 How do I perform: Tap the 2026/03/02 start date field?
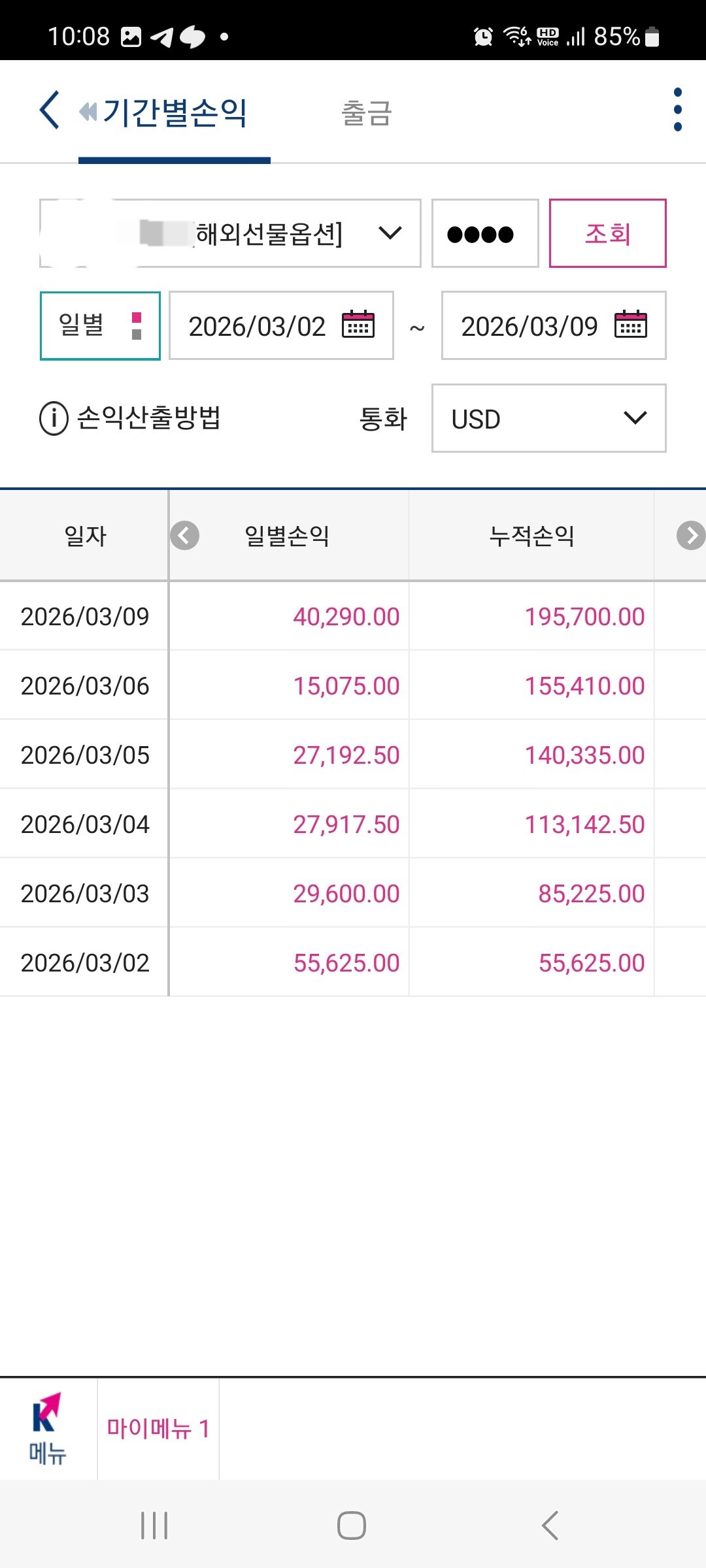click(257, 326)
